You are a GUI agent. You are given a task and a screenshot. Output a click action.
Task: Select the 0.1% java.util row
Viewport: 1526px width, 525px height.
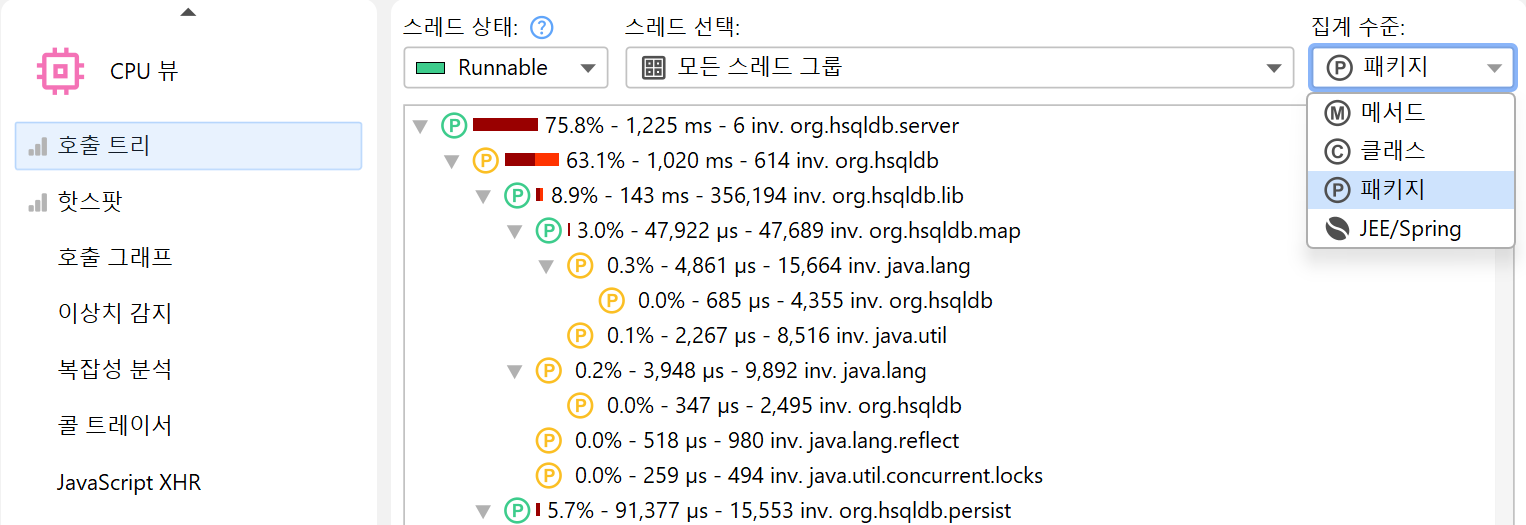(x=777, y=336)
